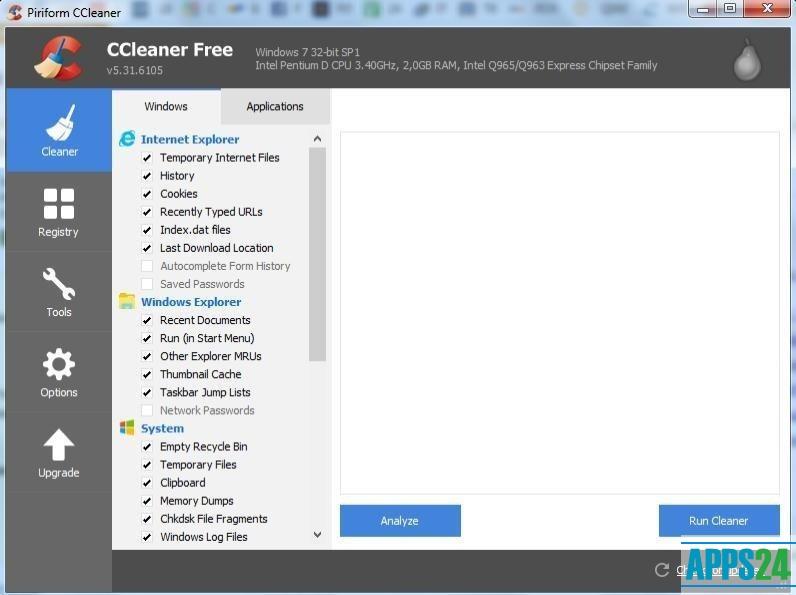
Task: Open the Tools wrench icon
Action: coord(59,284)
